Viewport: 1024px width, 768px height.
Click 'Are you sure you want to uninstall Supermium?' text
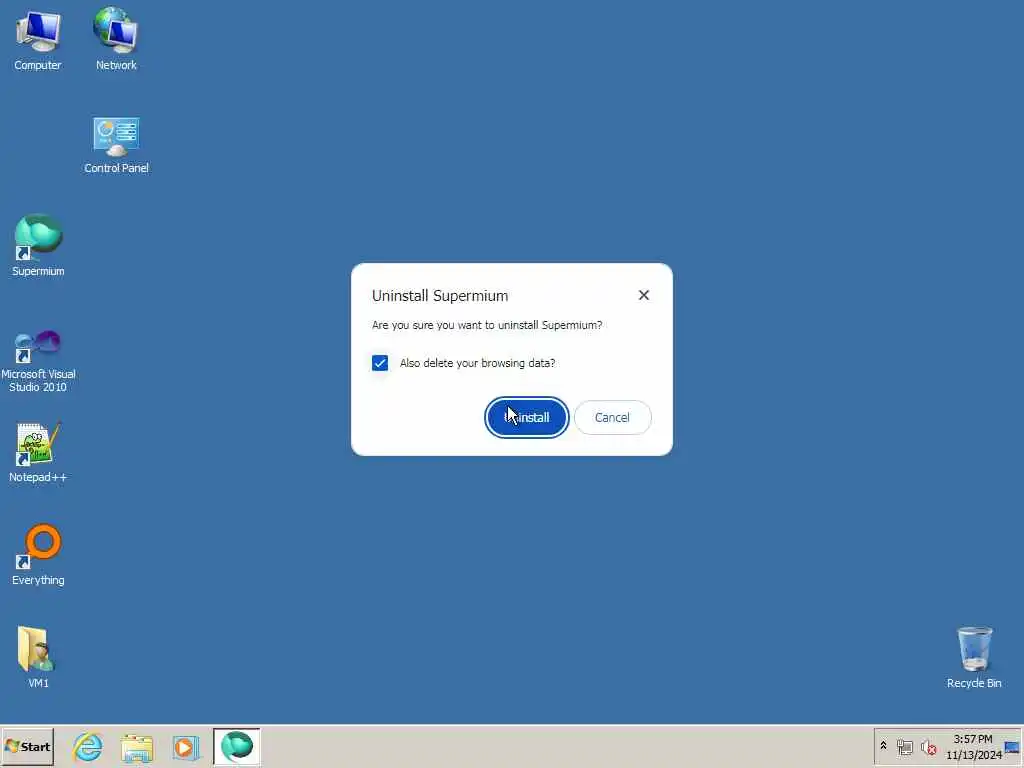(x=487, y=325)
